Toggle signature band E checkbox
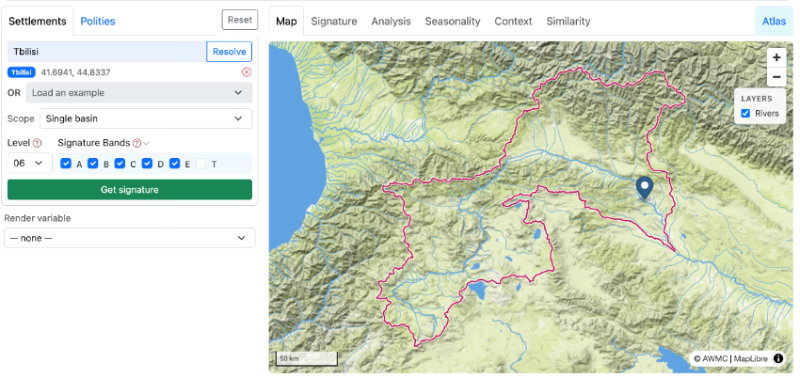This screenshot has width=800, height=378. [174, 163]
